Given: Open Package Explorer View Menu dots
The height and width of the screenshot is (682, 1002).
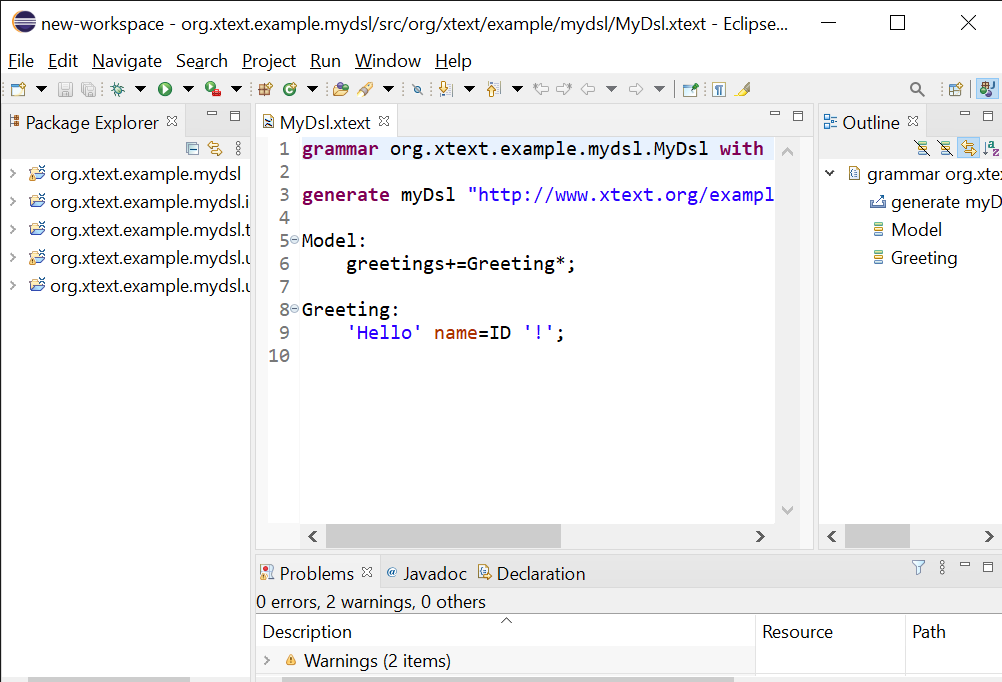Looking at the screenshot, I should click(x=238, y=149).
